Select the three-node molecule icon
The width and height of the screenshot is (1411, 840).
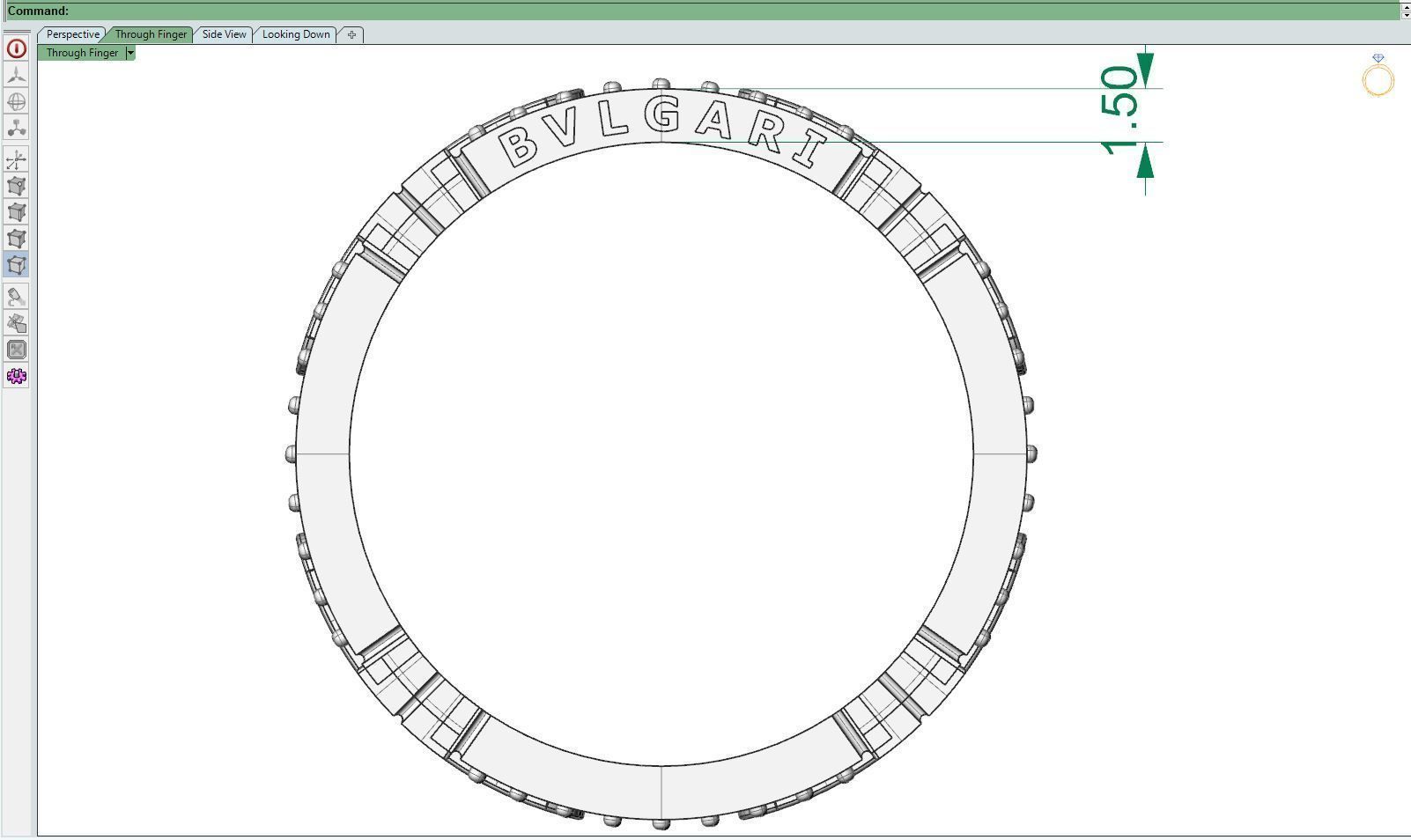(x=16, y=129)
